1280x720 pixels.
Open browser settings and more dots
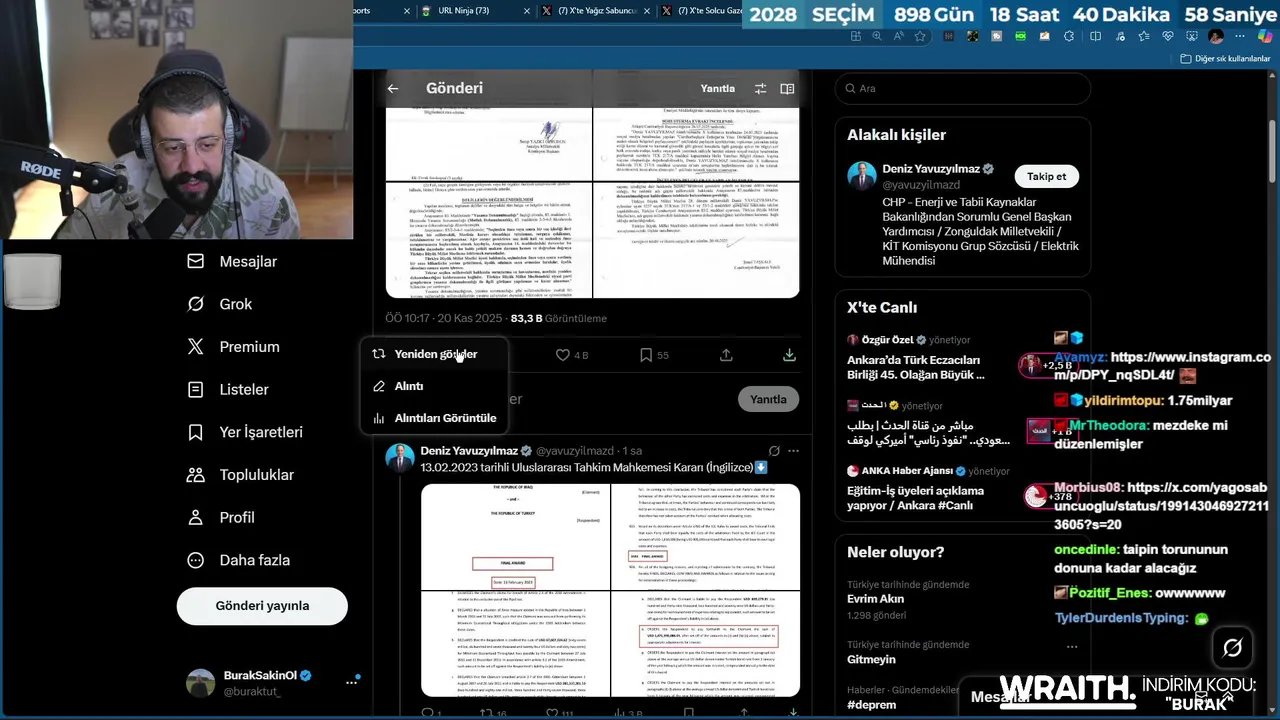1240,36
